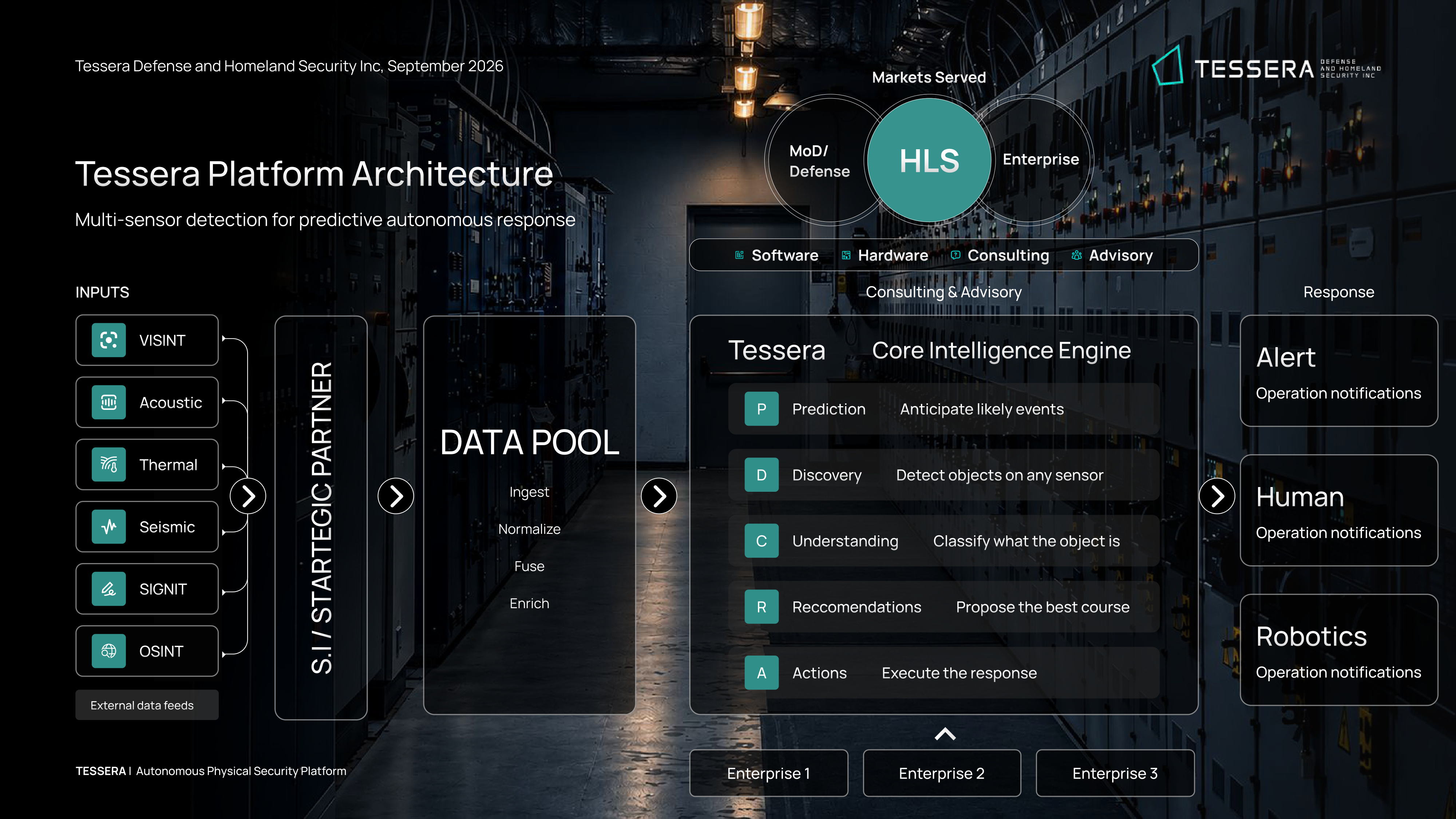
Task: Click the Enterprise 3 button
Action: click(1115, 773)
